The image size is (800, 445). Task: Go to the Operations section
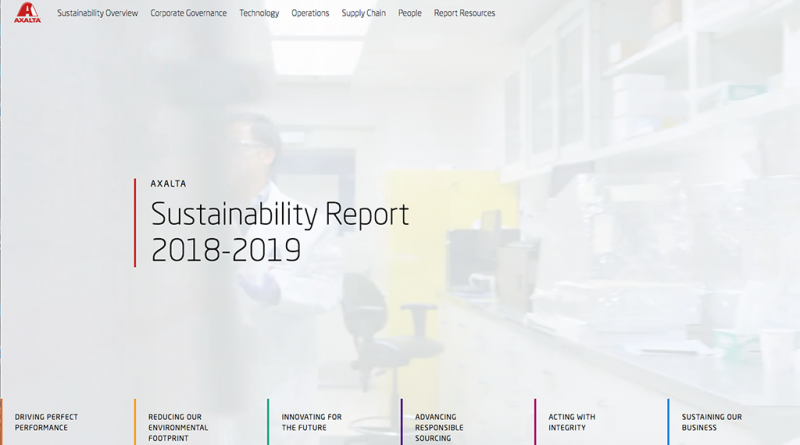point(310,13)
